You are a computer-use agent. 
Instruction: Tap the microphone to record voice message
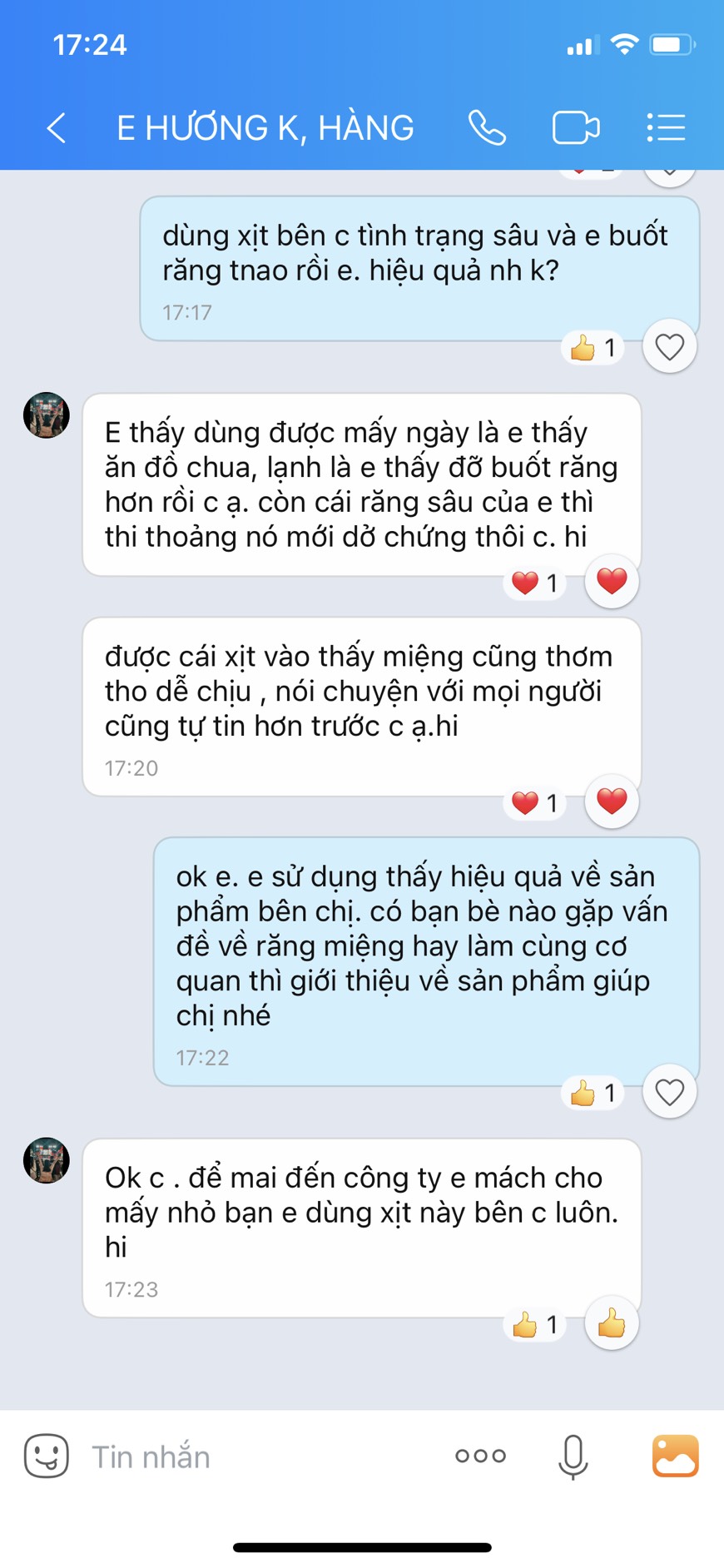(573, 1456)
